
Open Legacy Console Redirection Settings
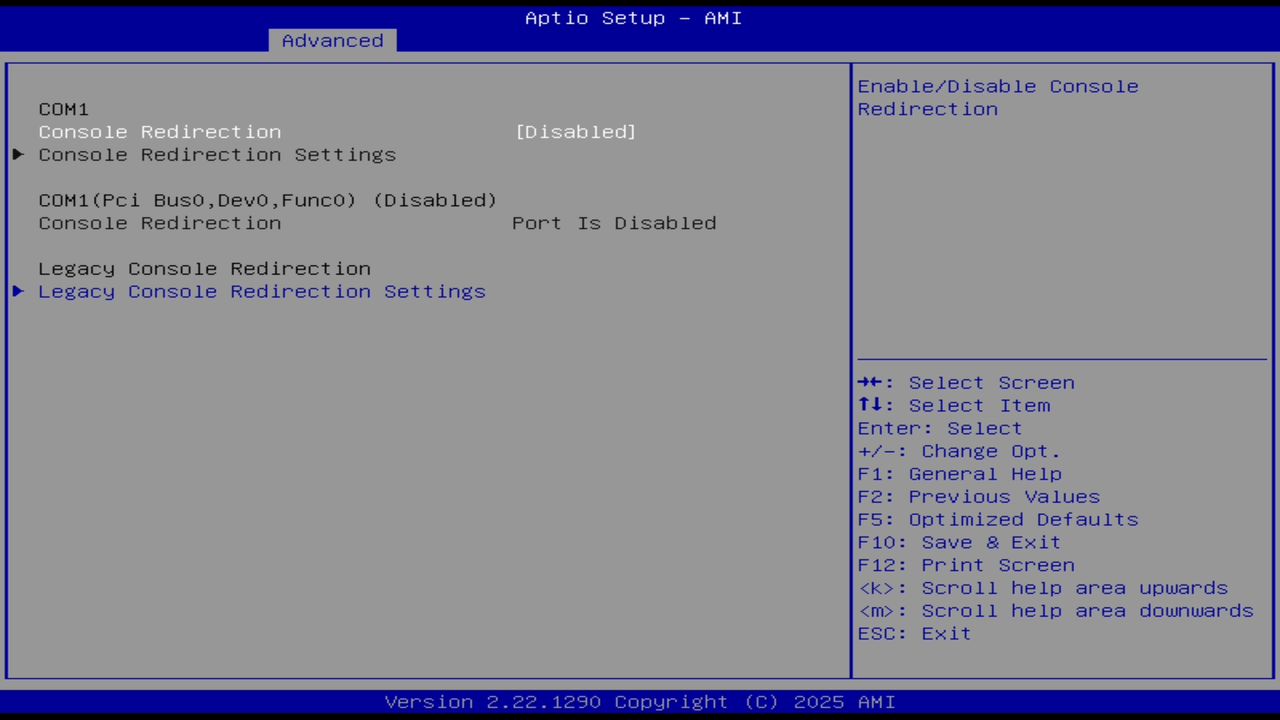(x=262, y=291)
